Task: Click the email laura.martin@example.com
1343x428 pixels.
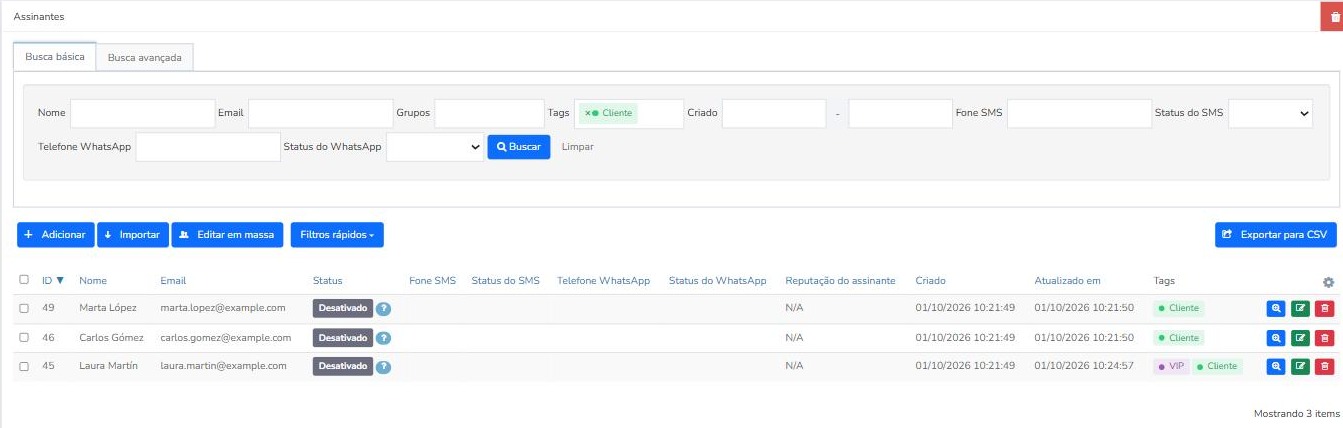Action: (x=223, y=367)
